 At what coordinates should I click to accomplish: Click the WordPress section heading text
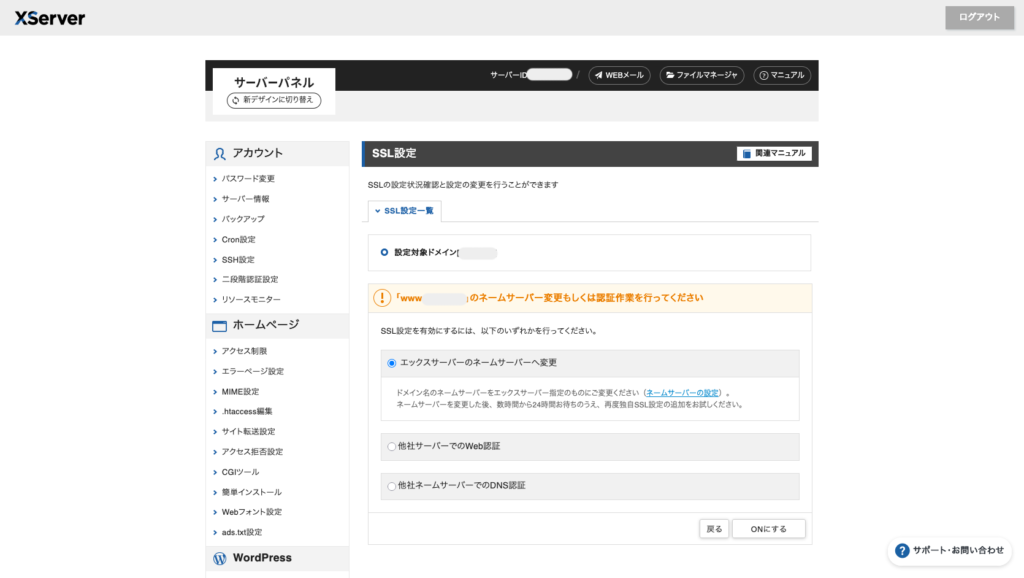coord(262,558)
